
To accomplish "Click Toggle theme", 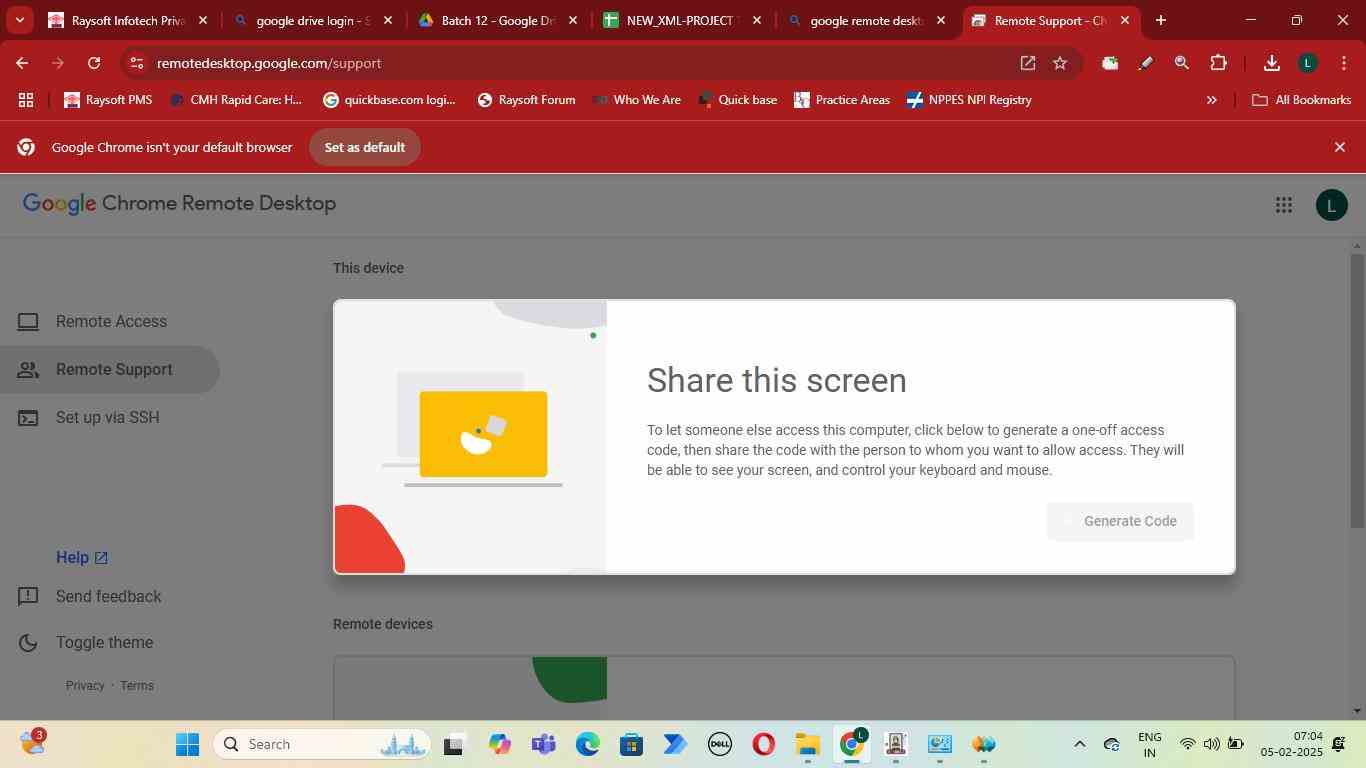I will point(86,642).
